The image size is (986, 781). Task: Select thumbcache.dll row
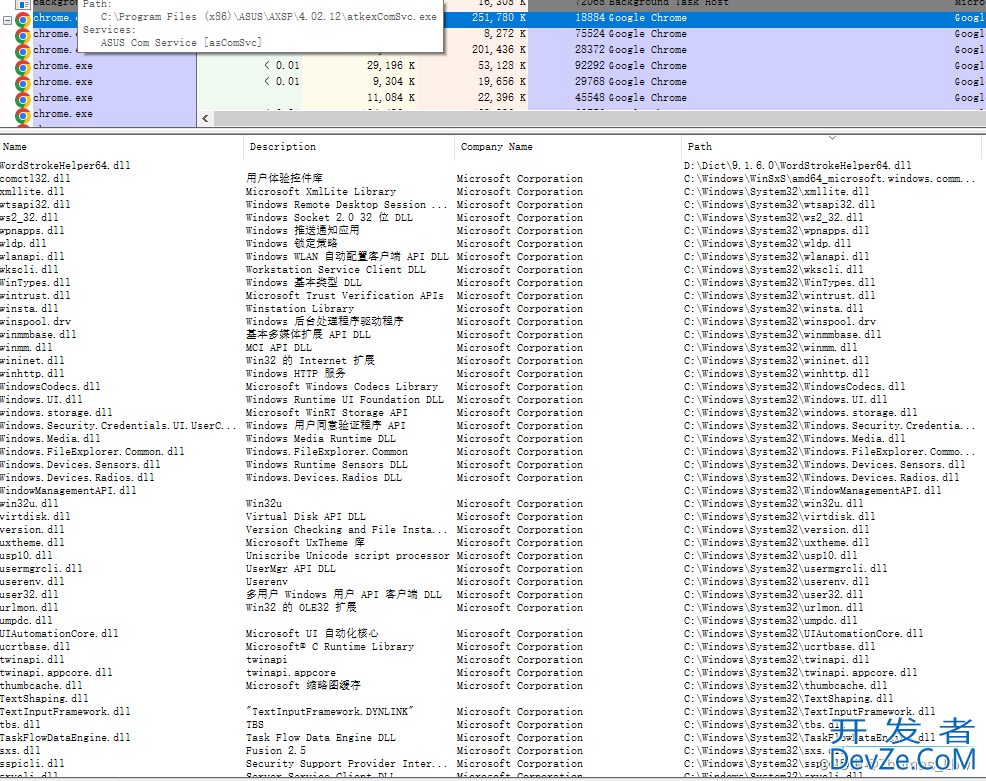[x=493, y=685]
